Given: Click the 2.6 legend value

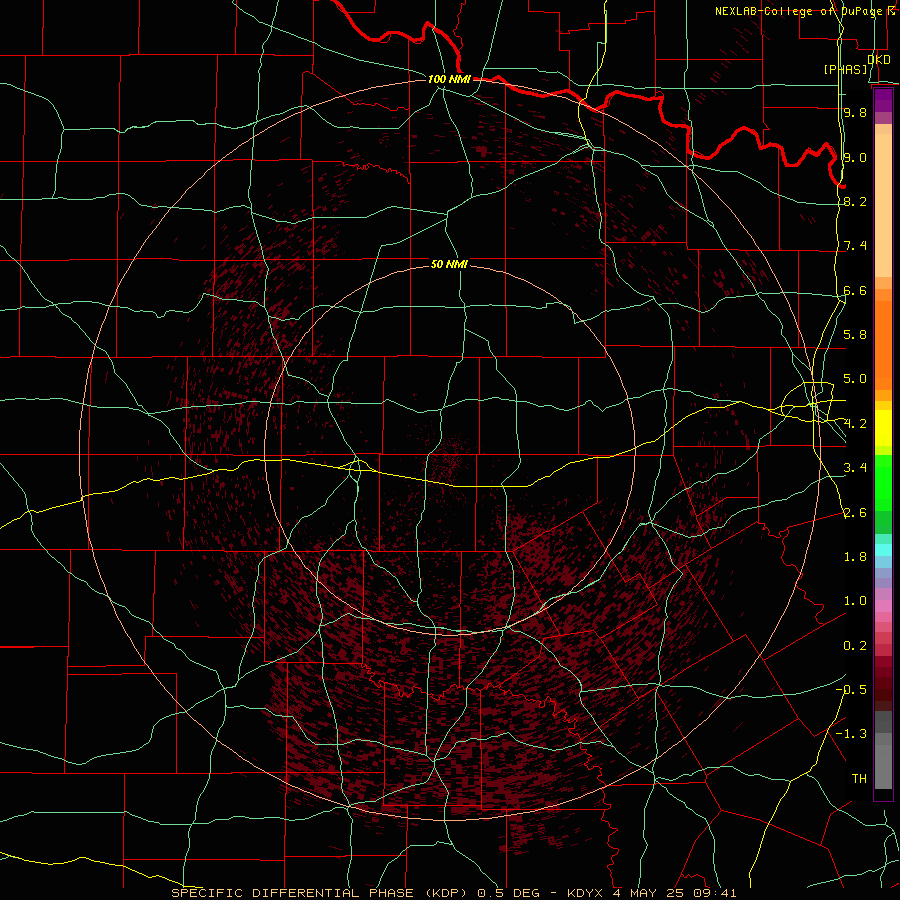Looking at the screenshot, I should [x=855, y=513].
